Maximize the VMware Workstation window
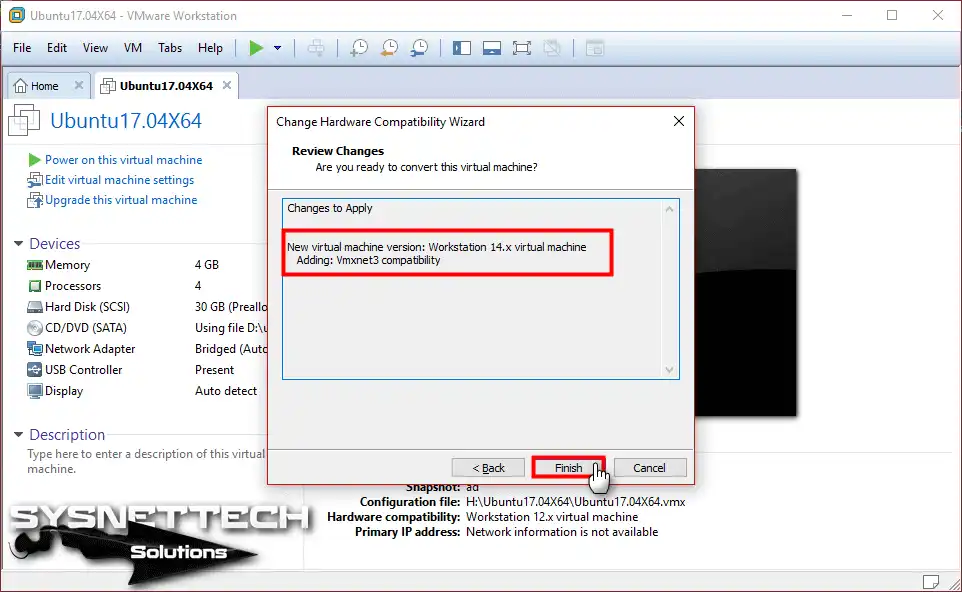This screenshot has height=592, width=962. 892,15
